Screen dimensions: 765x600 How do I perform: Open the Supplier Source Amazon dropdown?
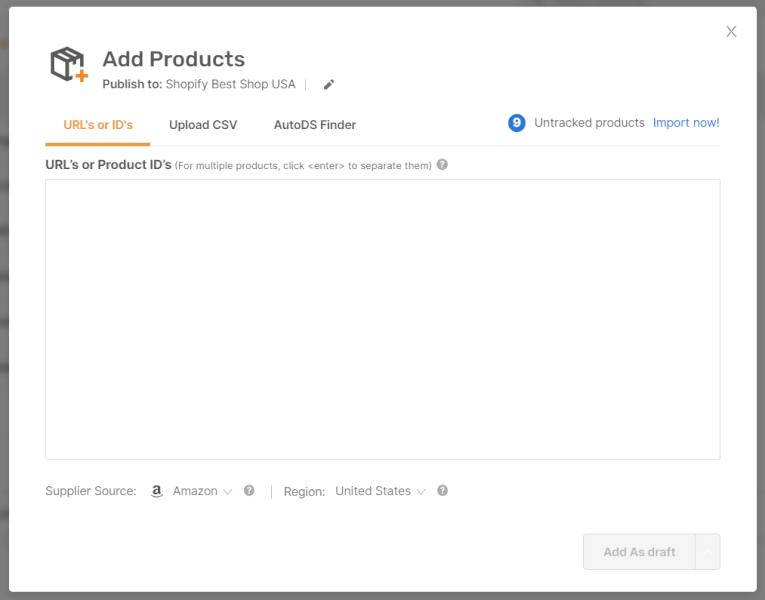coord(202,491)
